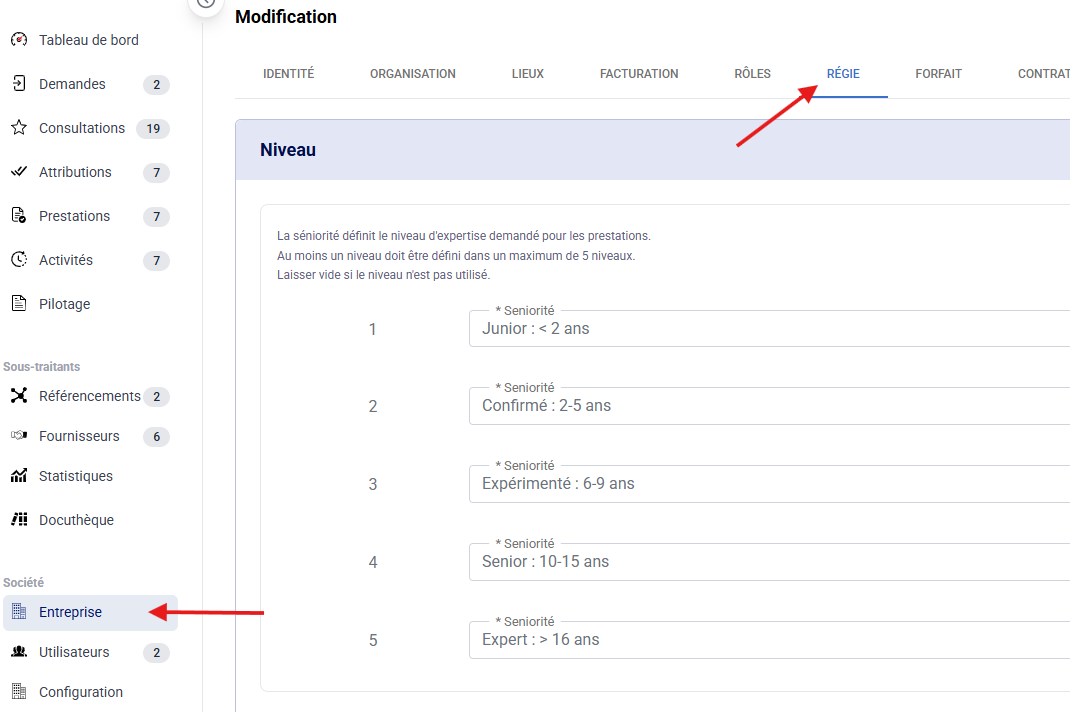Image resolution: width=1070 pixels, height=712 pixels.
Task: Click the Fournisseurs handshake icon
Action: click(x=18, y=436)
